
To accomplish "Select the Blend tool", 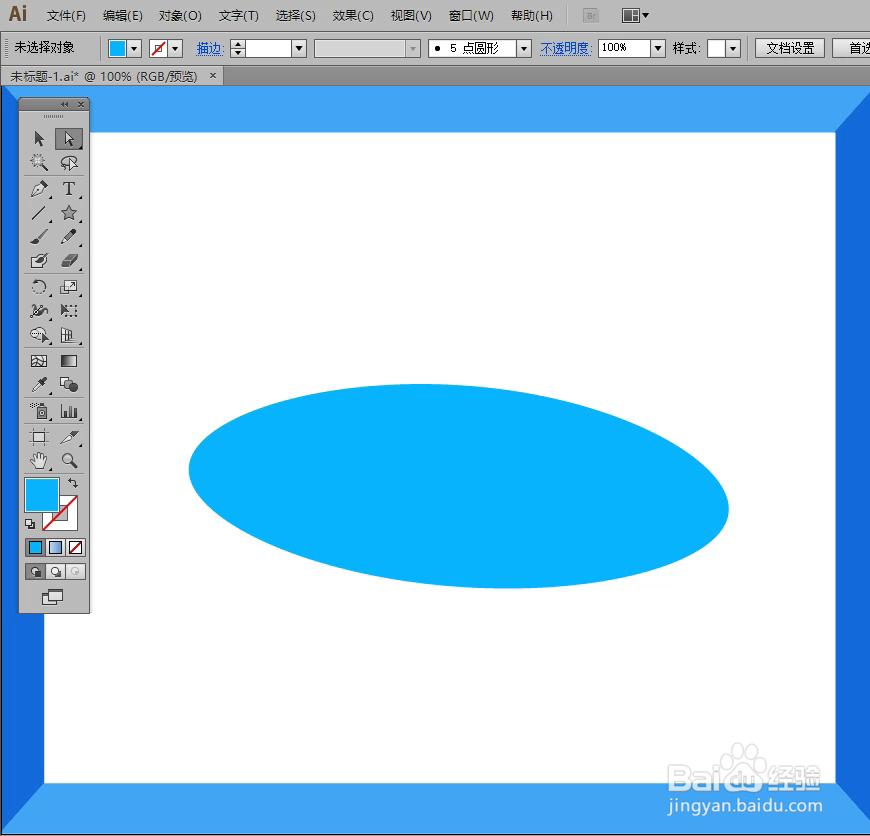I will pos(69,385).
